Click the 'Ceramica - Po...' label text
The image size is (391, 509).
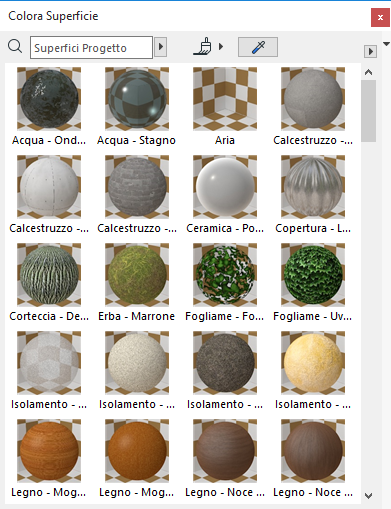tap(225, 228)
